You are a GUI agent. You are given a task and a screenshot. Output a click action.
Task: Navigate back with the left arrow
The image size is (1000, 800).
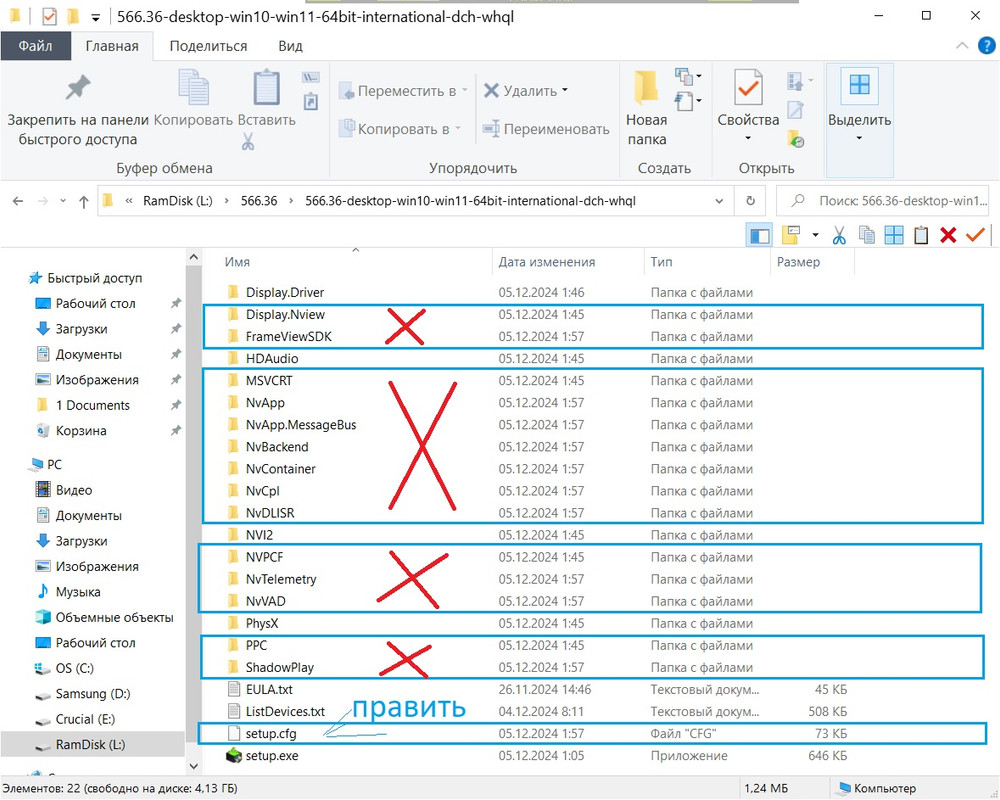tap(18, 202)
